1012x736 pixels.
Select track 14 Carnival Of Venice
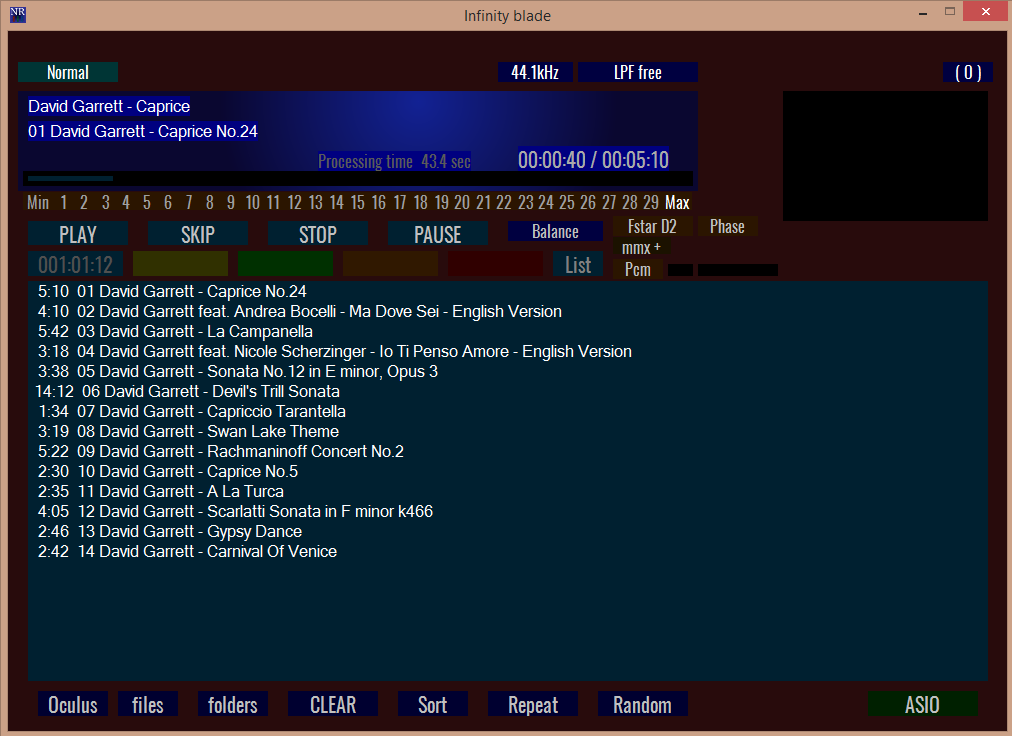coord(508,551)
